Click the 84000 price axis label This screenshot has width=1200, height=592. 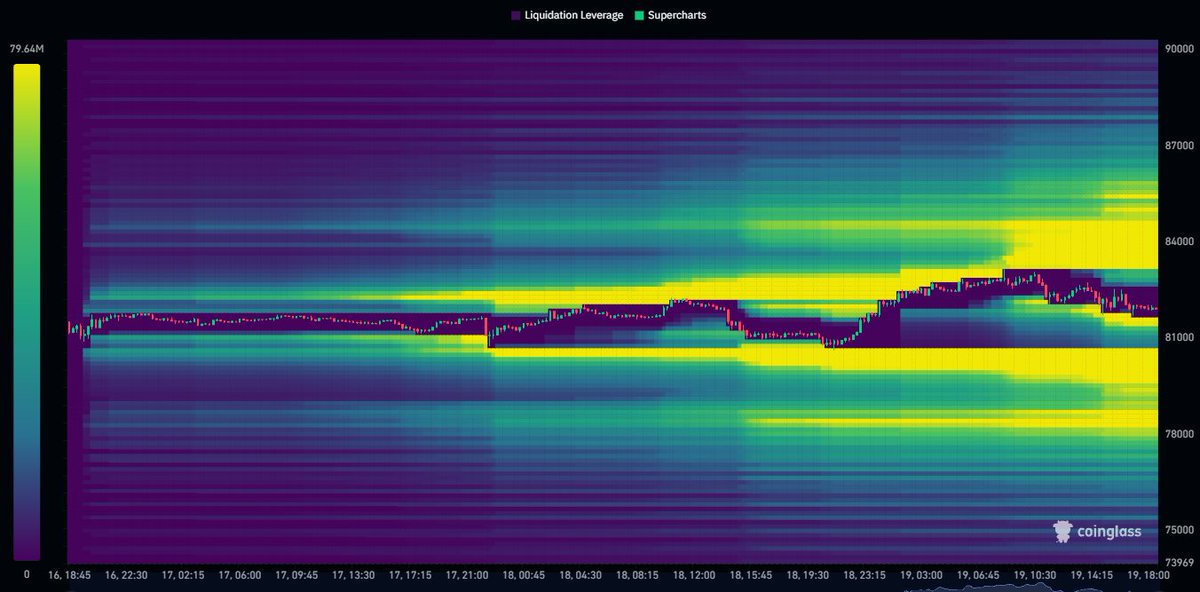[x=1179, y=241]
